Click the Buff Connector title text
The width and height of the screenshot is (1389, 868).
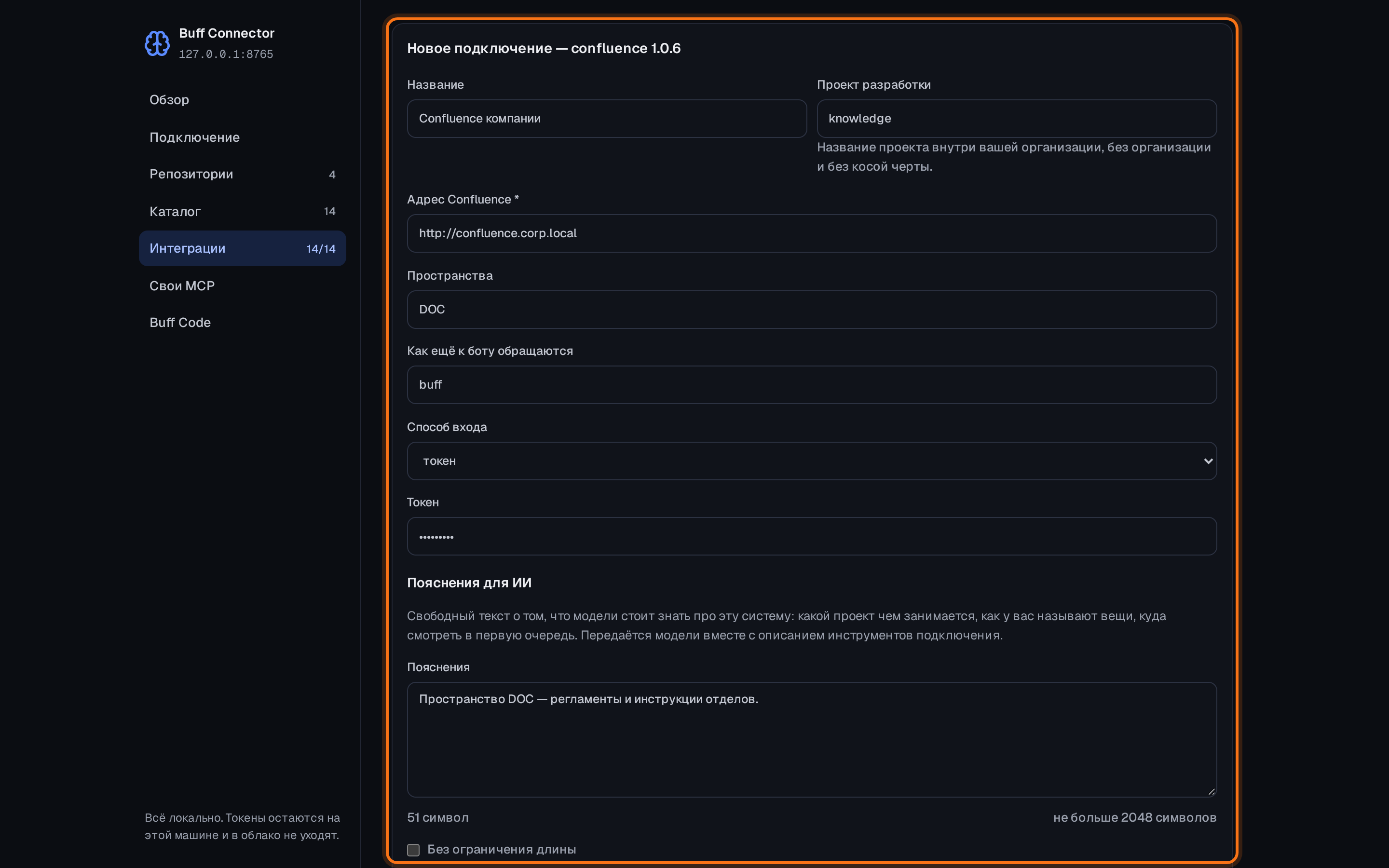(227, 33)
